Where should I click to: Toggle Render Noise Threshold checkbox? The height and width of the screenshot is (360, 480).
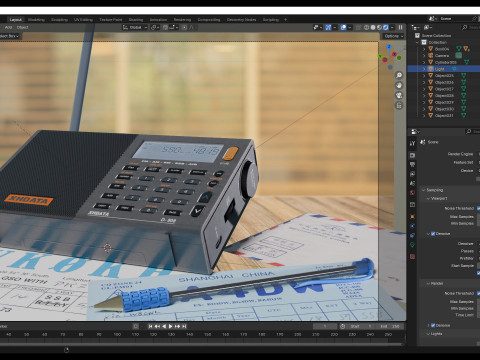pyautogui.click(x=479, y=293)
